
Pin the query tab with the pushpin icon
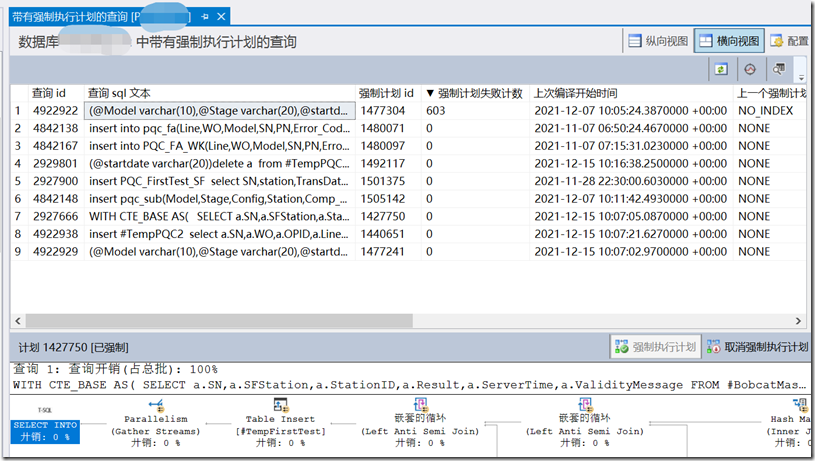[x=205, y=17]
